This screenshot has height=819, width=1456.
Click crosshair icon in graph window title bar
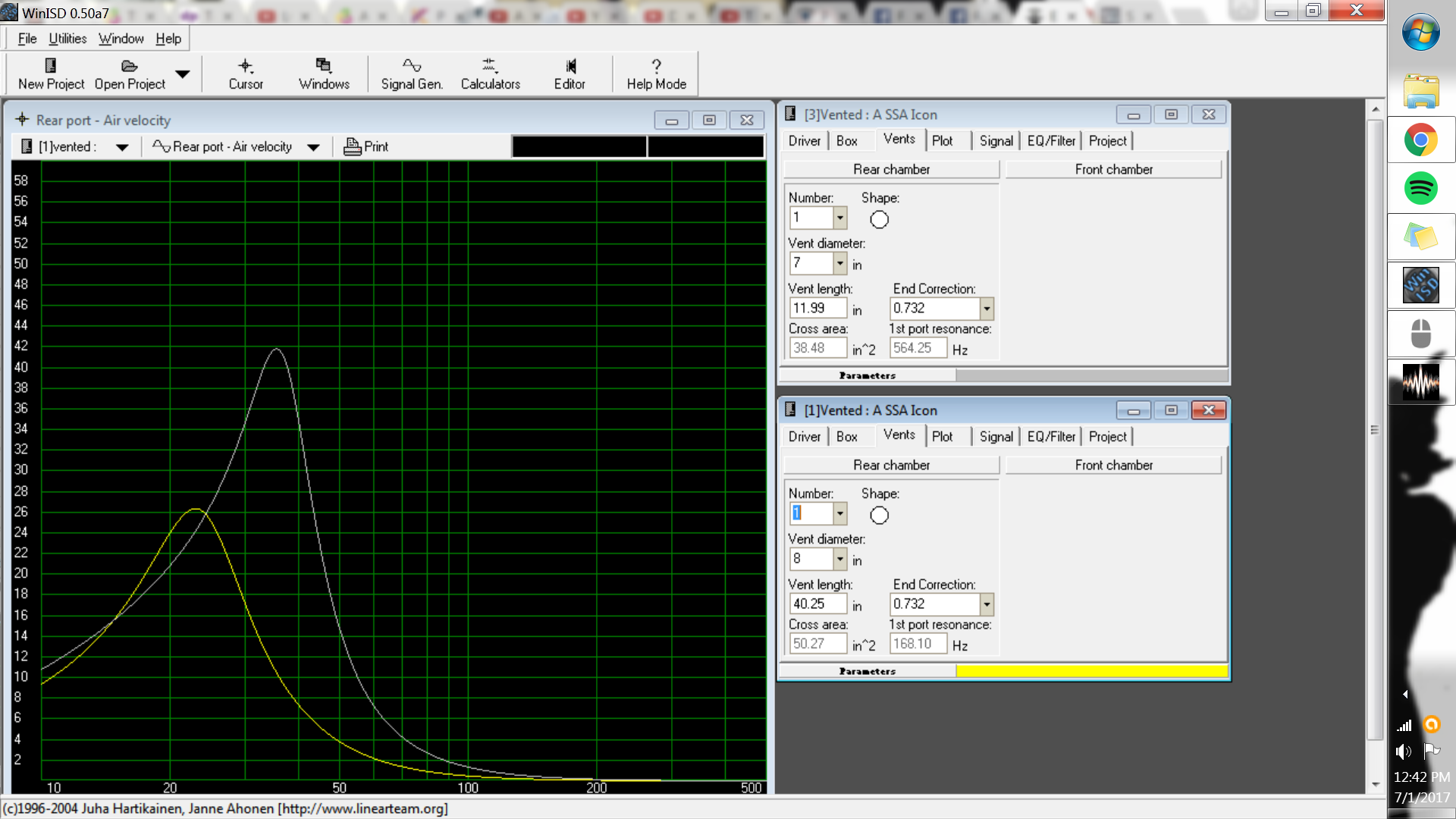click(x=22, y=119)
